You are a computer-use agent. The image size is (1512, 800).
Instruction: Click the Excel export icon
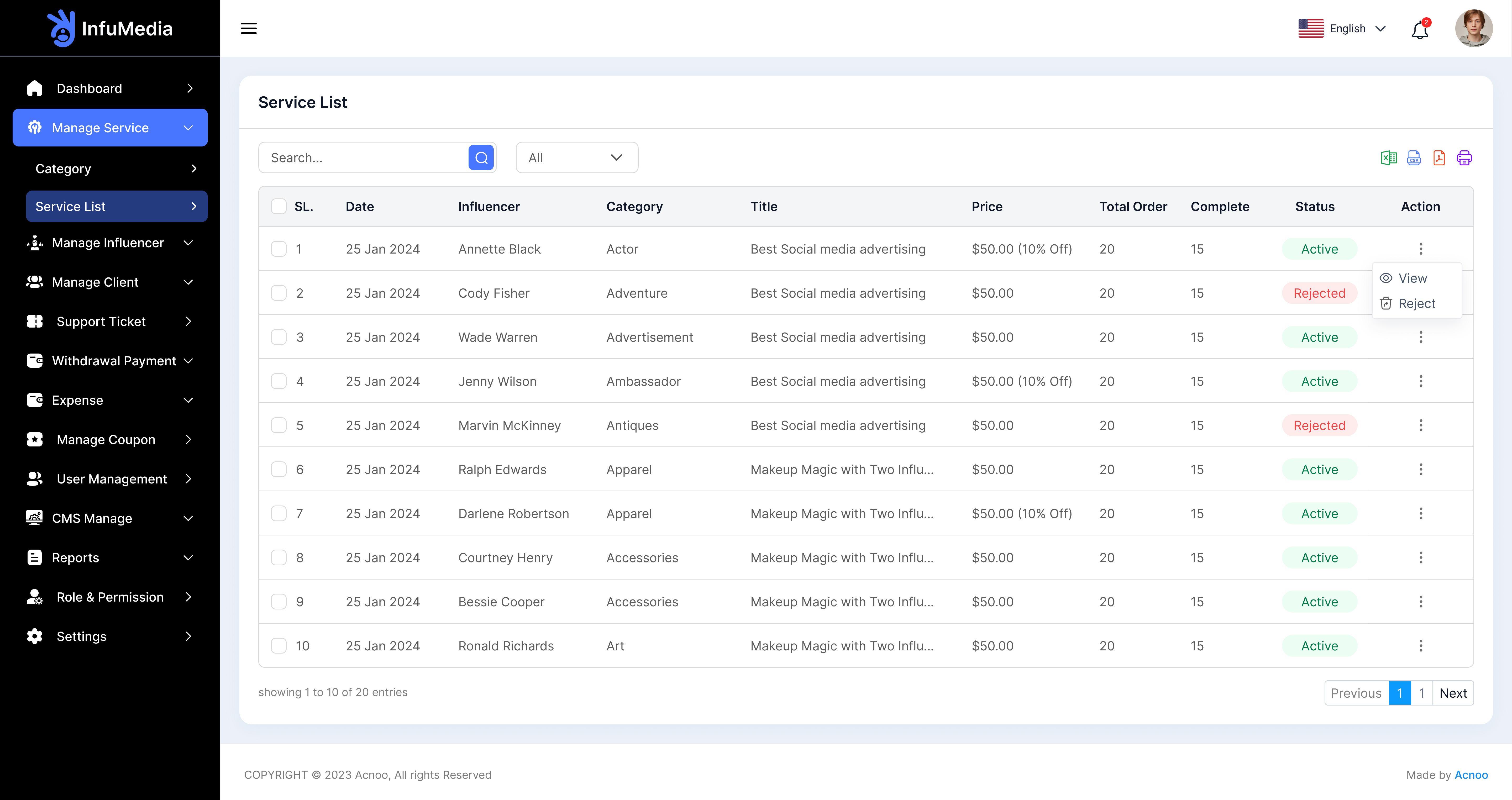click(1388, 158)
